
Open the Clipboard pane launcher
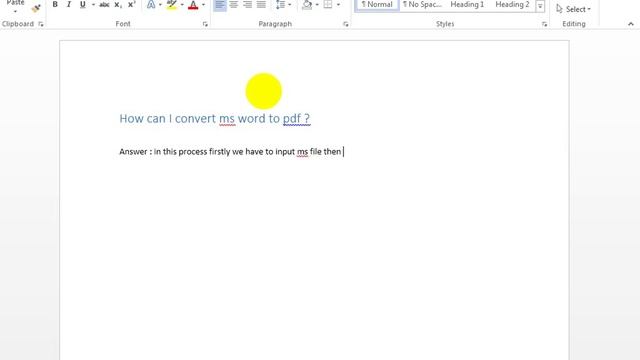click(x=41, y=24)
